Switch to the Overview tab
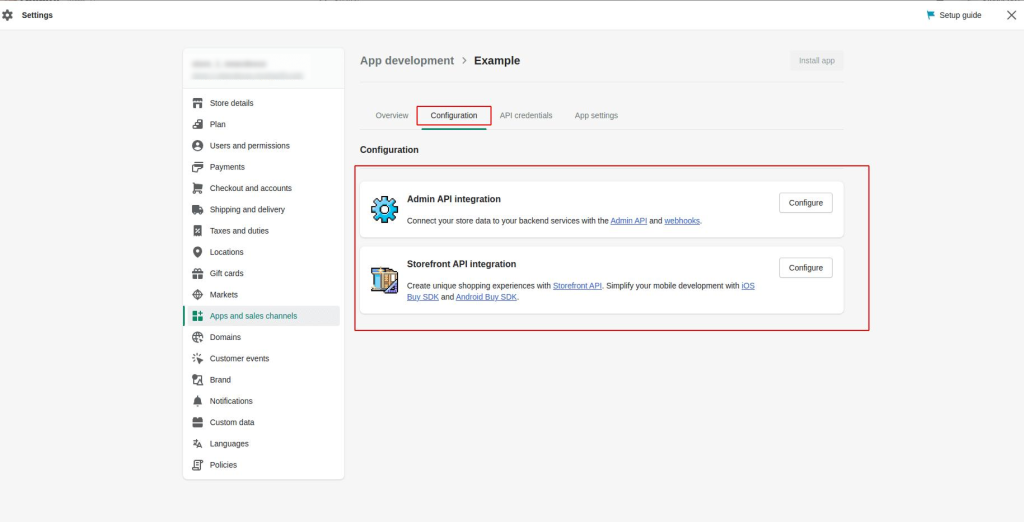 coord(392,115)
